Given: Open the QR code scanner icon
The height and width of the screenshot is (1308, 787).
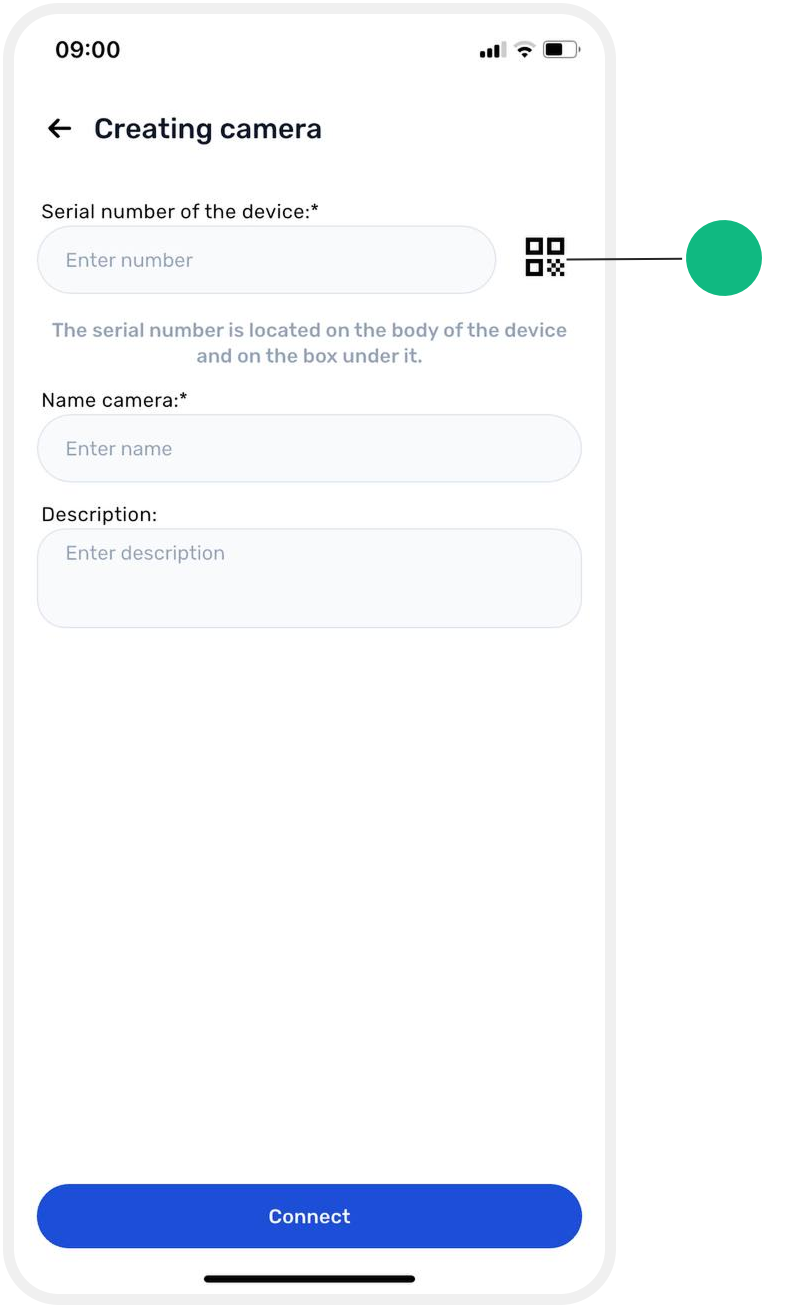Looking at the screenshot, I should [x=545, y=257].
